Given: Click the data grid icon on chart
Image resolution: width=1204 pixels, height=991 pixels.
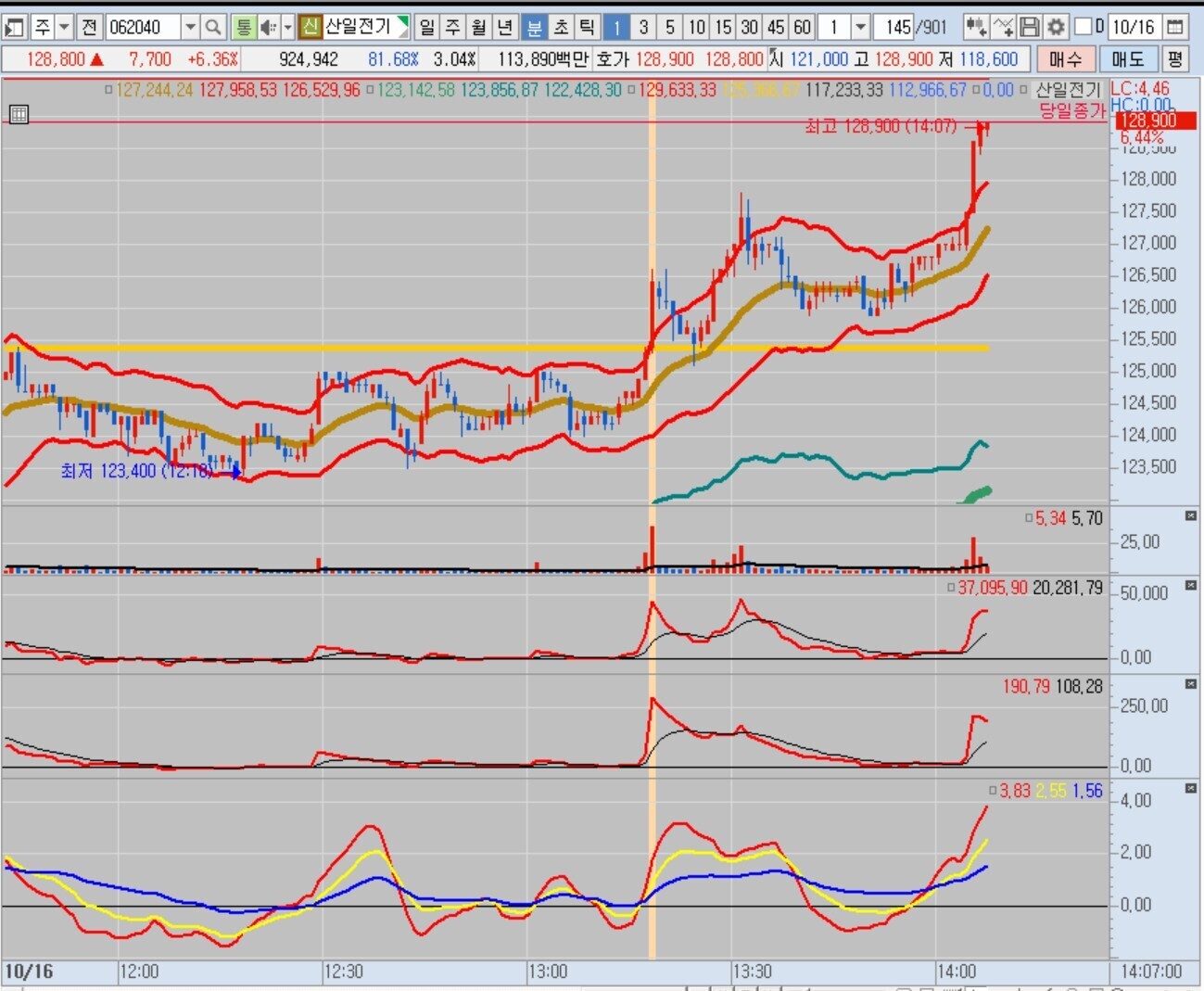Looking at the screenshot, I should click(x=19, y=114).
